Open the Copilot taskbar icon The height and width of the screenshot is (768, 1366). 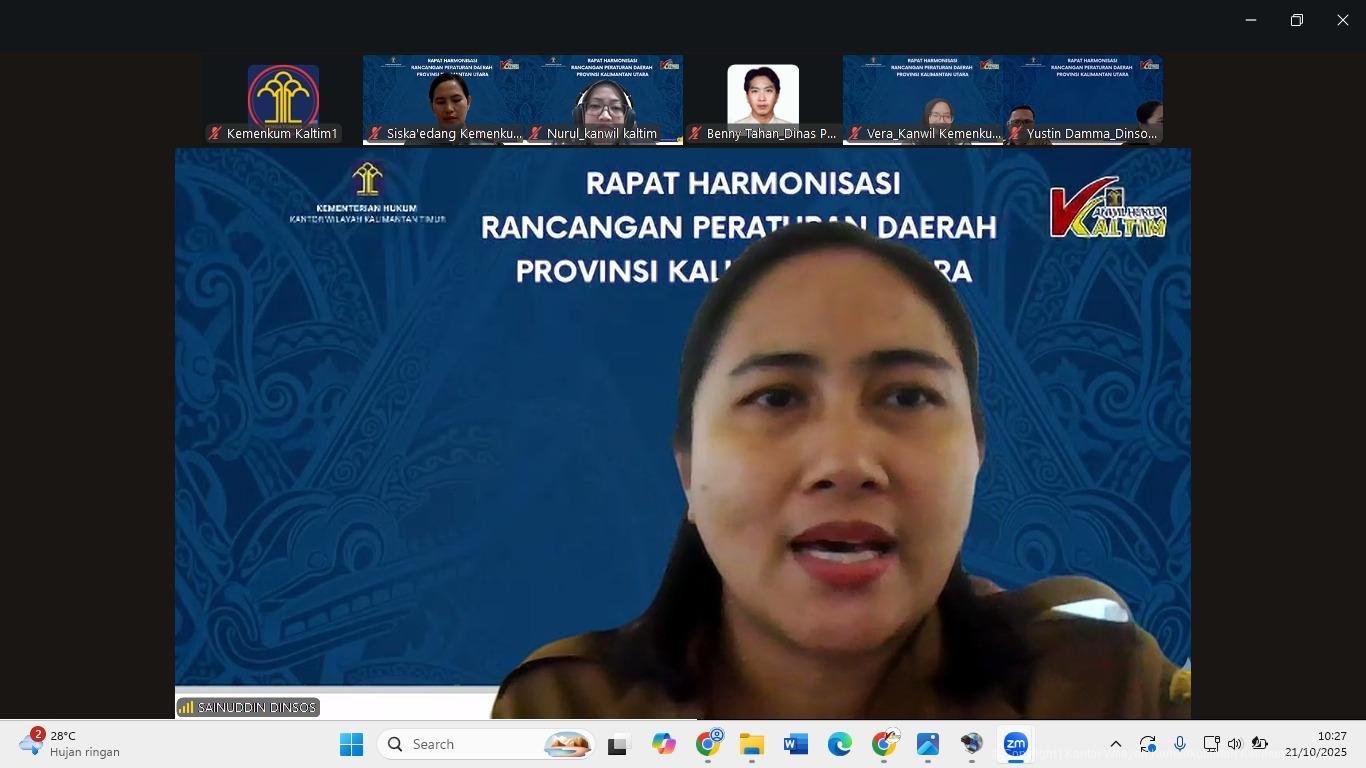tap(663, 744)
